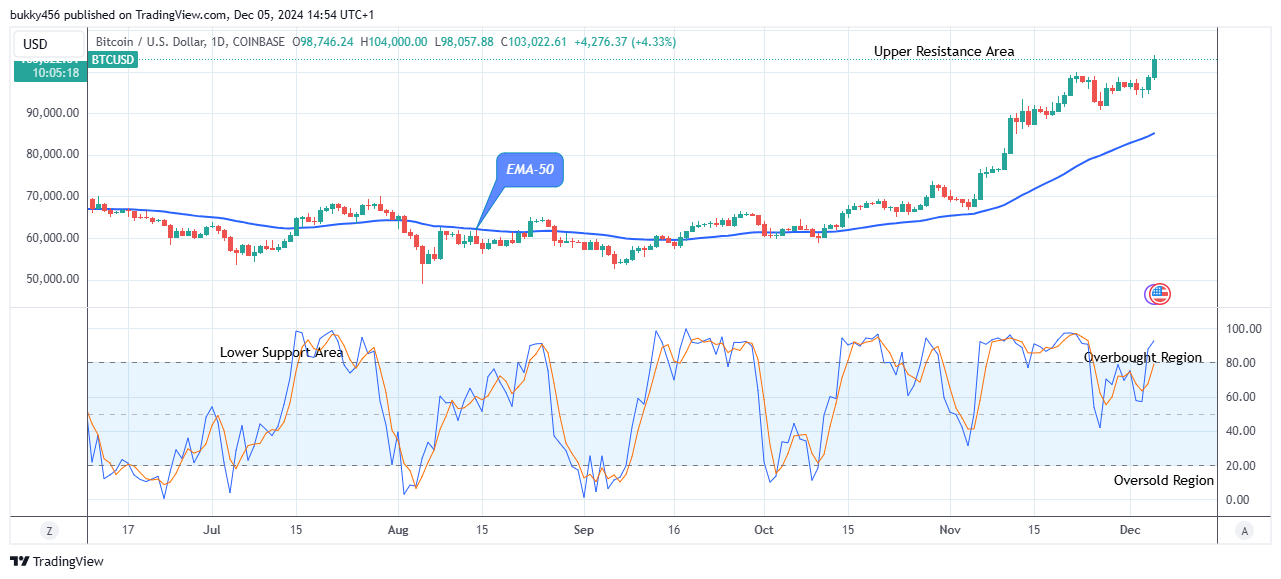The height and width of the screenshot is (579, 1281).
Task: Click the 60,000.00 price axis label
Action: 52,238
